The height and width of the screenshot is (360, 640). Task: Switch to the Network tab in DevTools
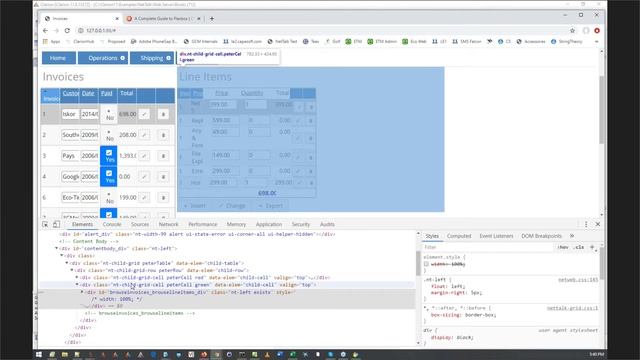(x=169, y=224)
